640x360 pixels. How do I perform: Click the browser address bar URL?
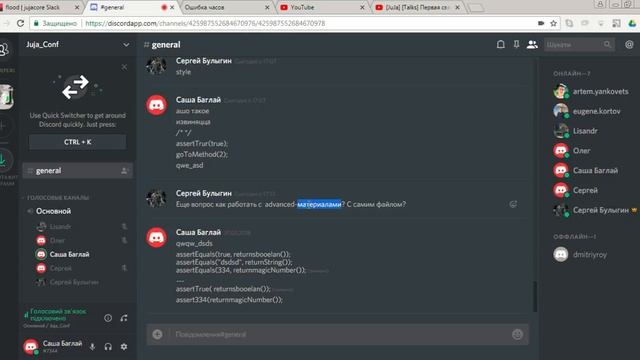tap(205, 23)
